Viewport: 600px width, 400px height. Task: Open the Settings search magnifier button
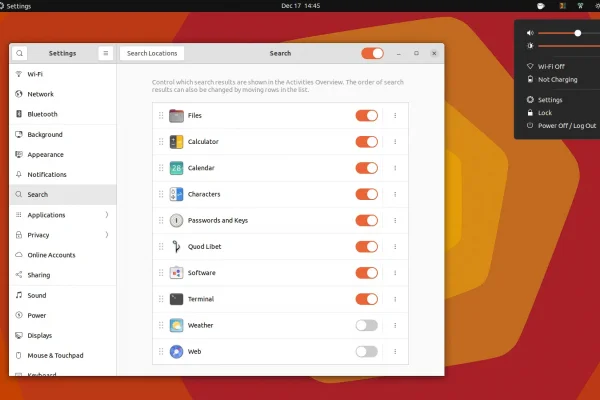click(x=20, y=53)
